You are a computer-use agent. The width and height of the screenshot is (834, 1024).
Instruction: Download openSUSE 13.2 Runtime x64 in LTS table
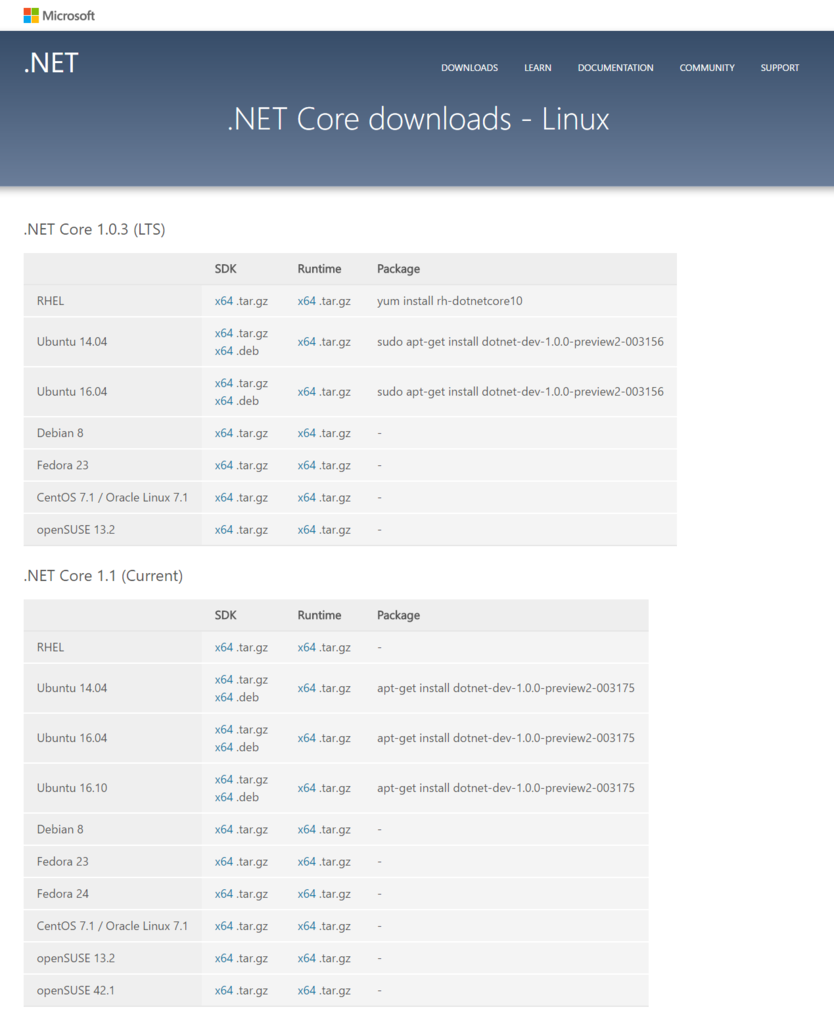coord(307,530)
